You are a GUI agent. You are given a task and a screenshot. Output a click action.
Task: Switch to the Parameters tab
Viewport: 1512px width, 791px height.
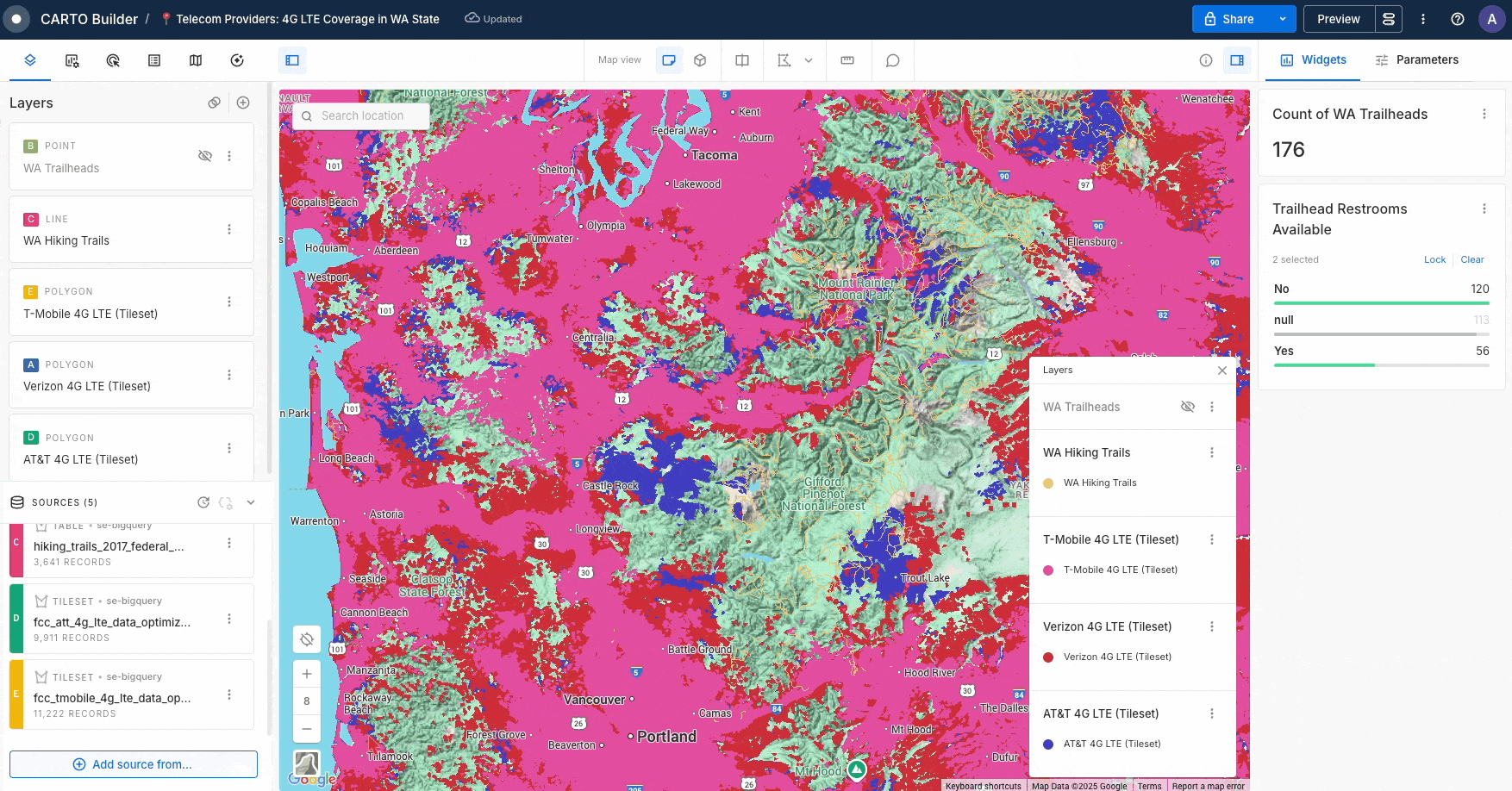(1416, 60)
